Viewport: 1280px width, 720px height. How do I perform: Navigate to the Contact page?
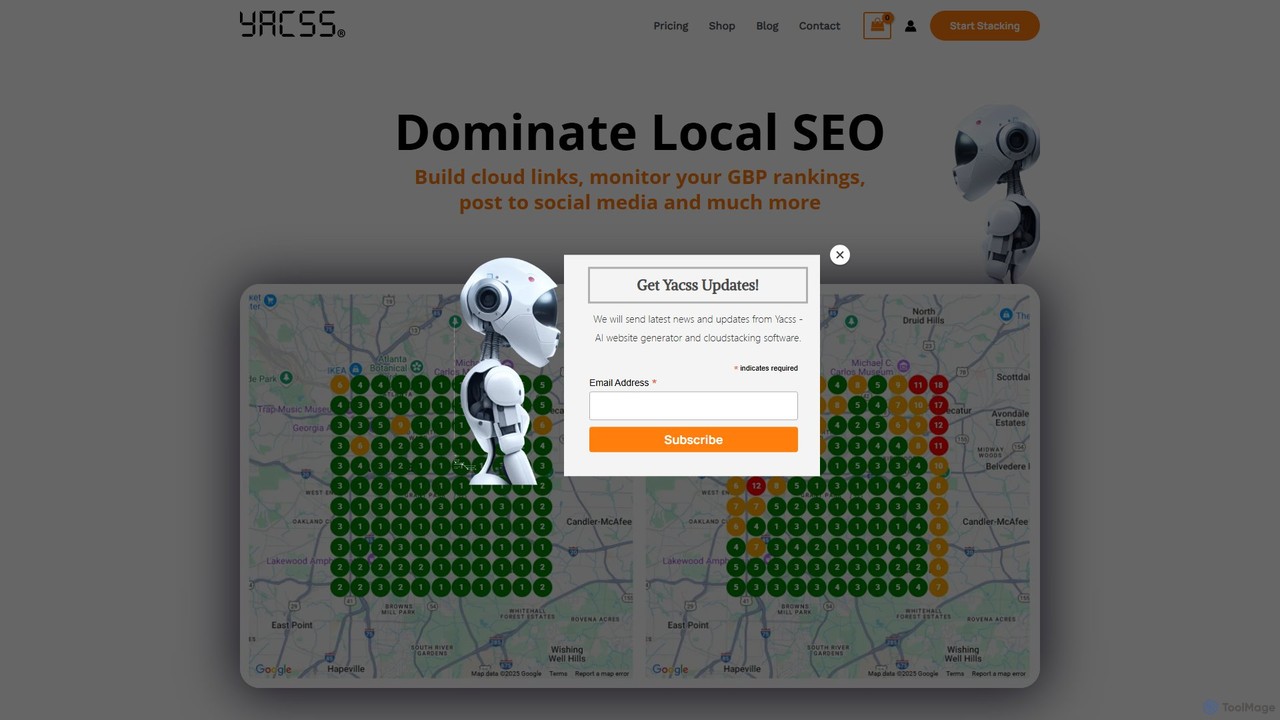pyautogui.click(x=819, y=26)
